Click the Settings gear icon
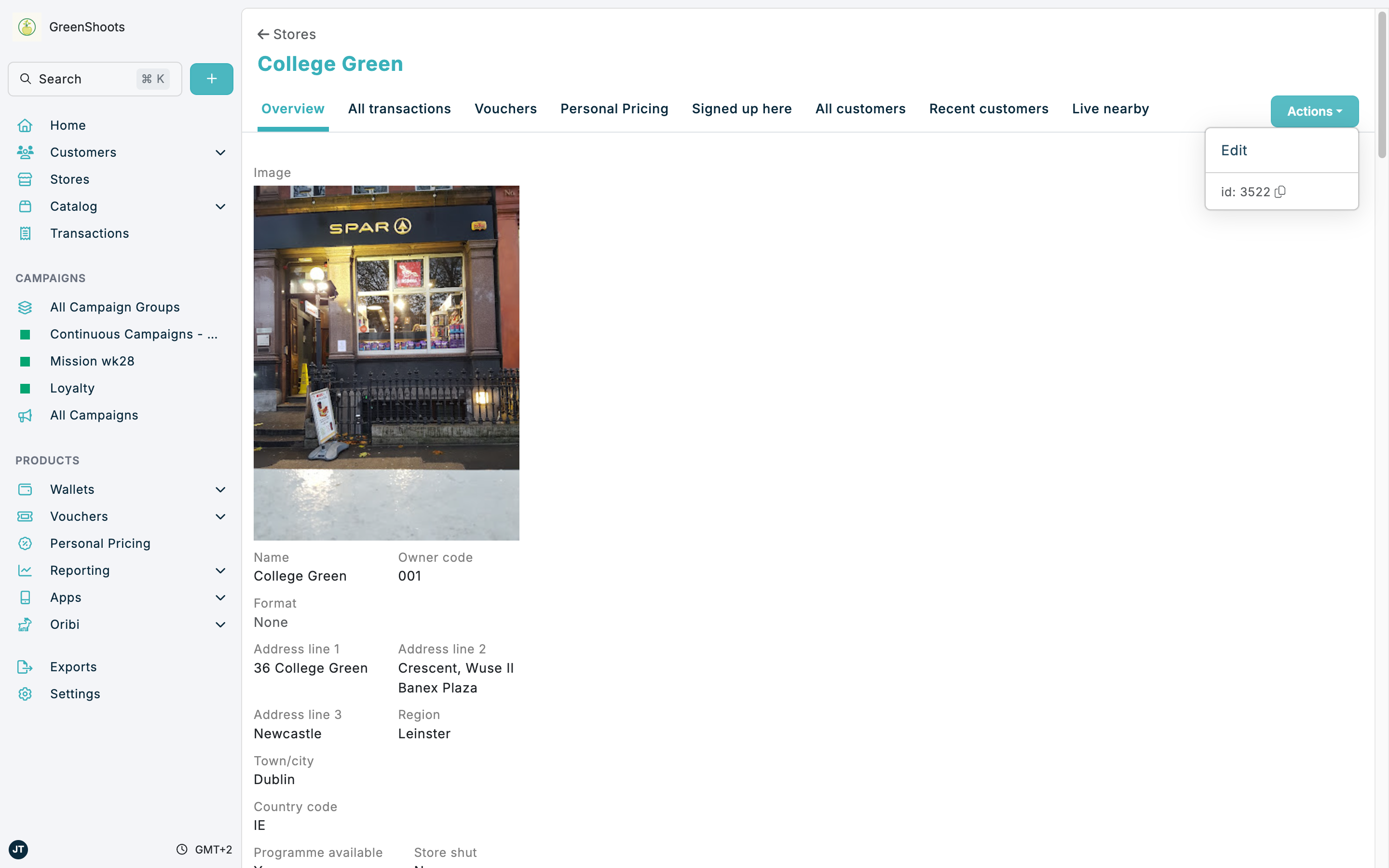This screenshot has height=868, width=1389. click(x=25, y=693)
